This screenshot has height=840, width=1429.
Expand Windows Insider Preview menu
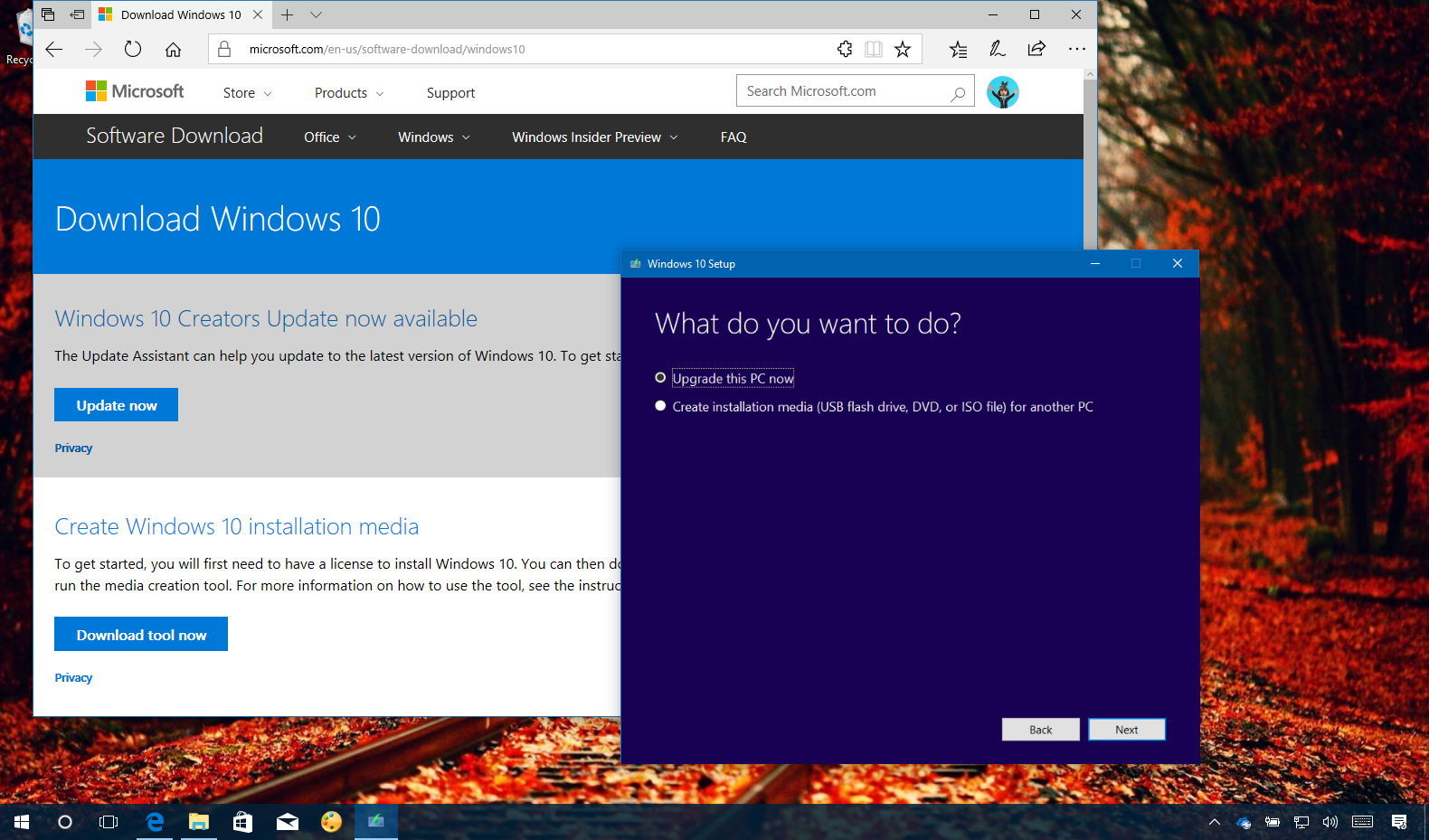tap(594, 137)
